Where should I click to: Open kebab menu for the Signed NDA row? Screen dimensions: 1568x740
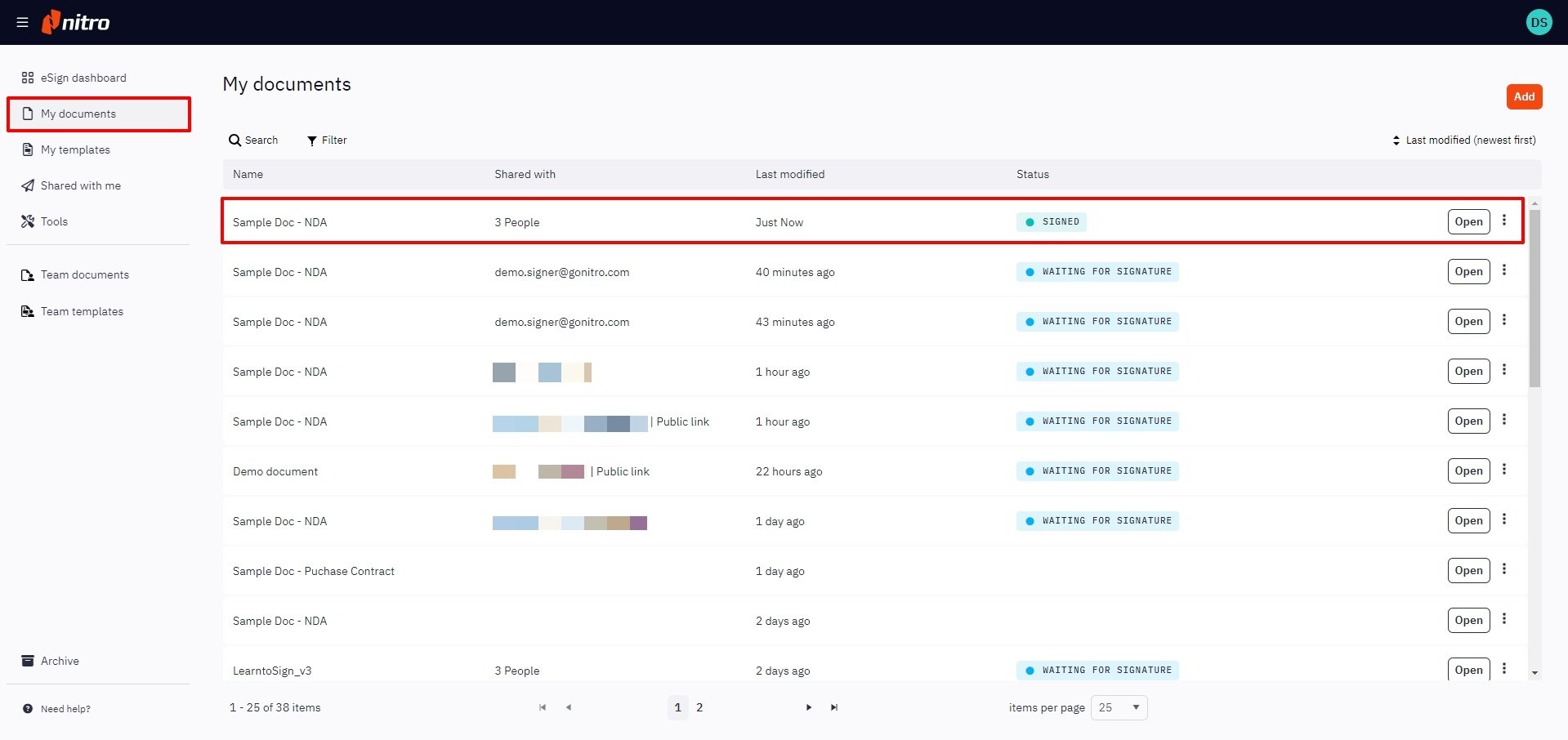coord(1503,221)
